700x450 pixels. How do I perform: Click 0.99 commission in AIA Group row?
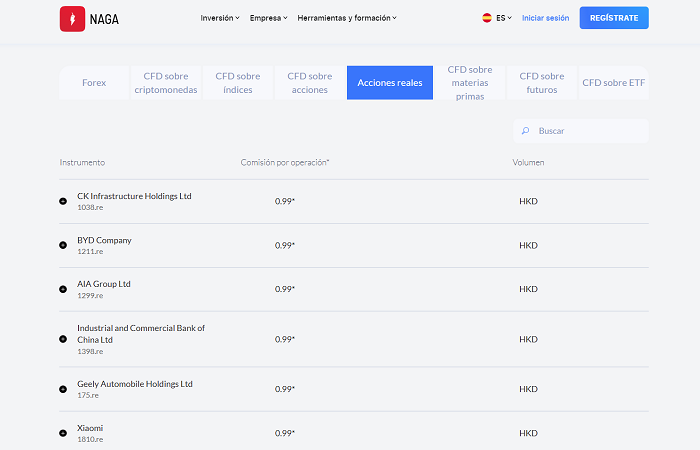click(x=285, y=289)
